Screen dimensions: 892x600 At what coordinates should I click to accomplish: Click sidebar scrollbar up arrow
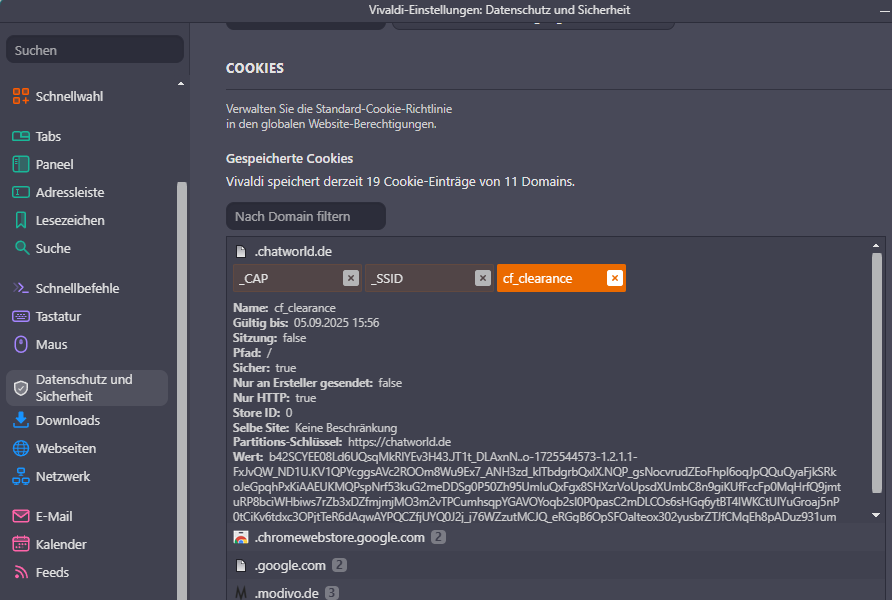(181, 84)
